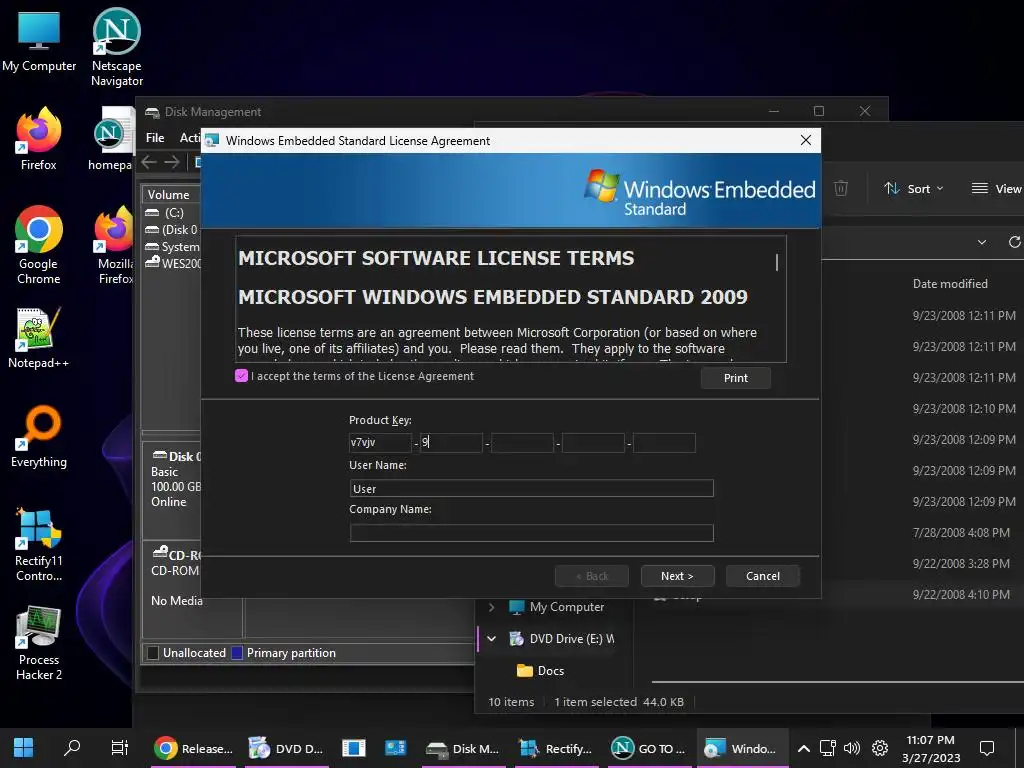Open the Sort dropdown in File Explorer
The height and width of the screenshot is (768, 1024).
coord(914,189)
